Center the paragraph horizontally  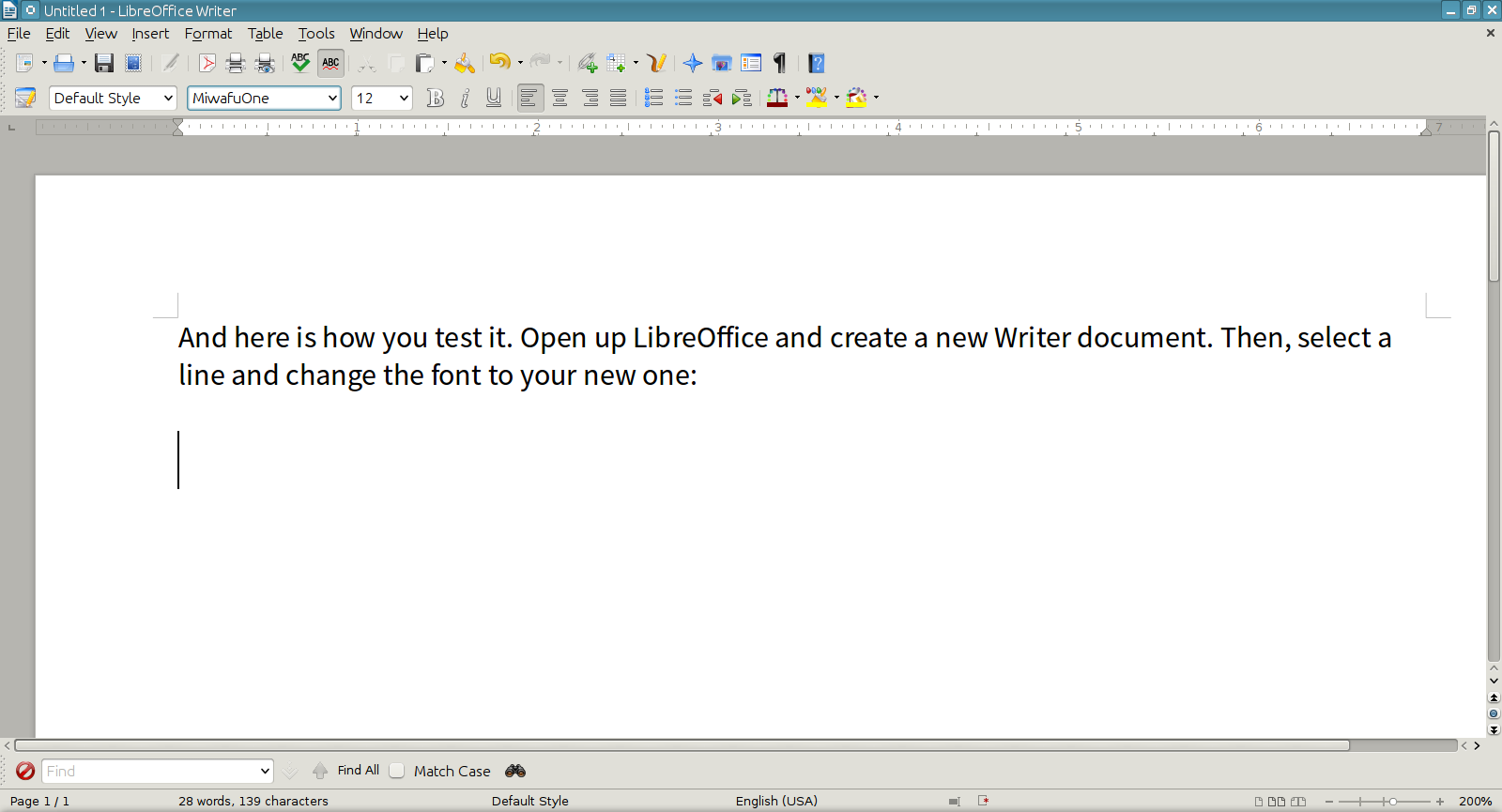pos(560,98)
